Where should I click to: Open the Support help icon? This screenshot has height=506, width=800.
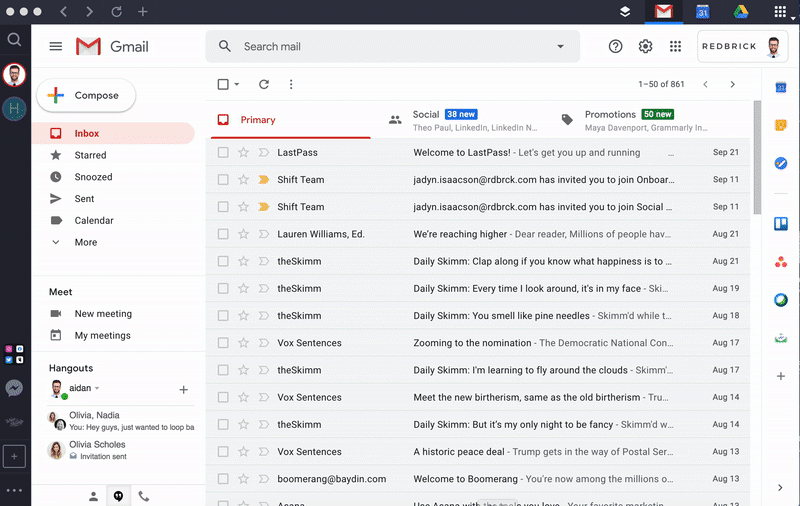tap(615, 47)
